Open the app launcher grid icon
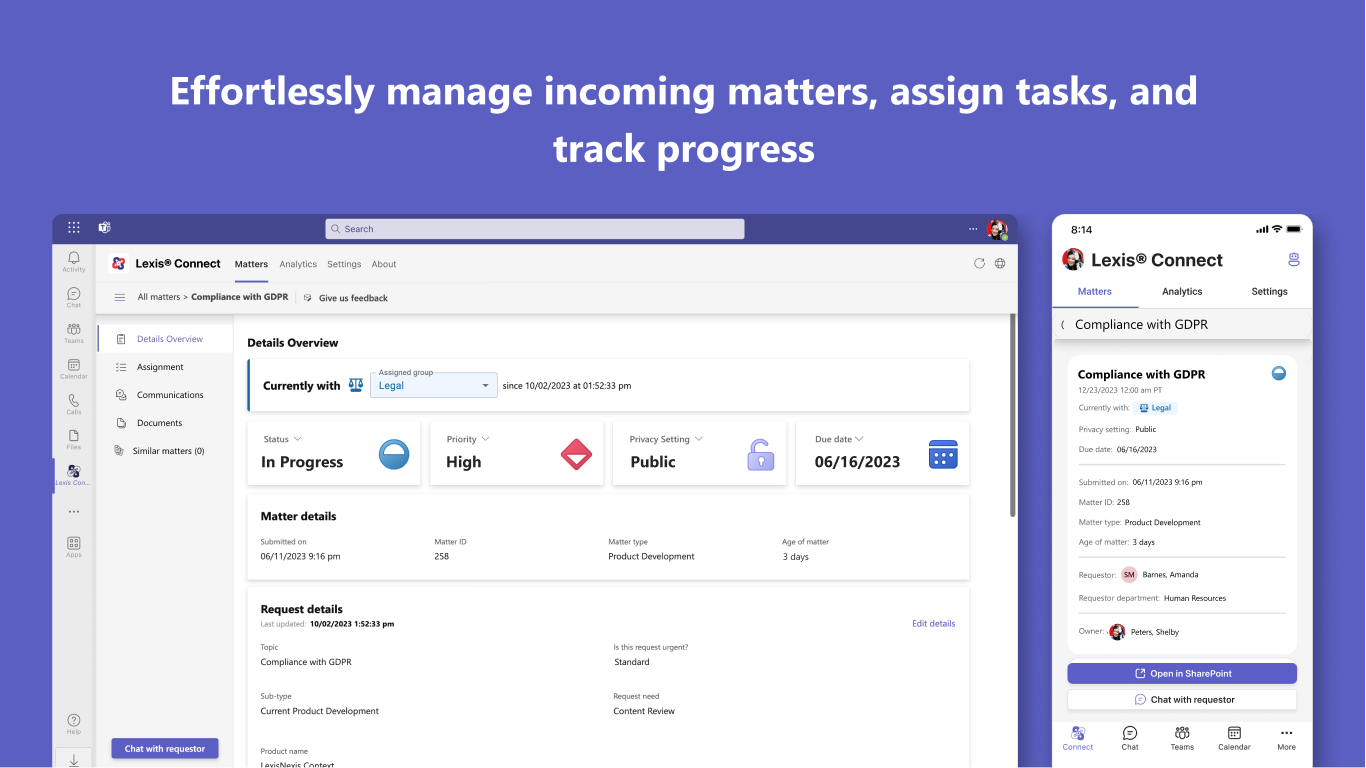The width and height of the screenshot is (1366, 768). click(74, 228)
